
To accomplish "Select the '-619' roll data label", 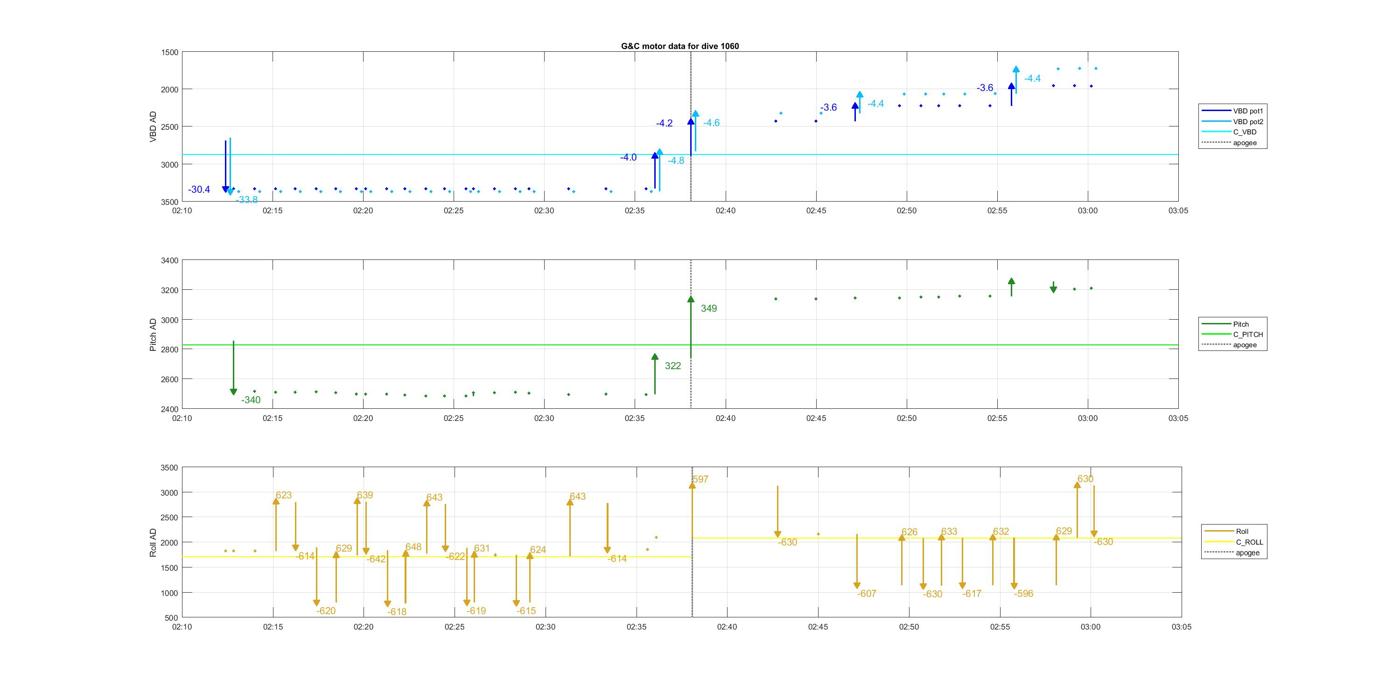I will [x=476, y=611].
